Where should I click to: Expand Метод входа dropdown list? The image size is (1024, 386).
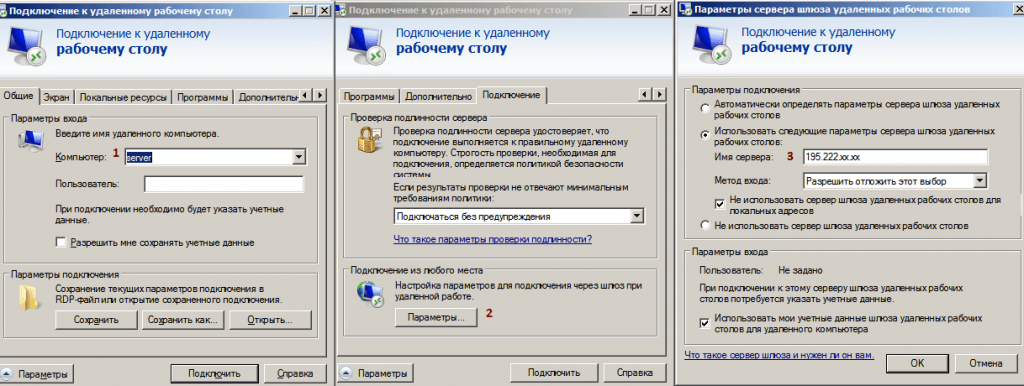tap(980, 180)
